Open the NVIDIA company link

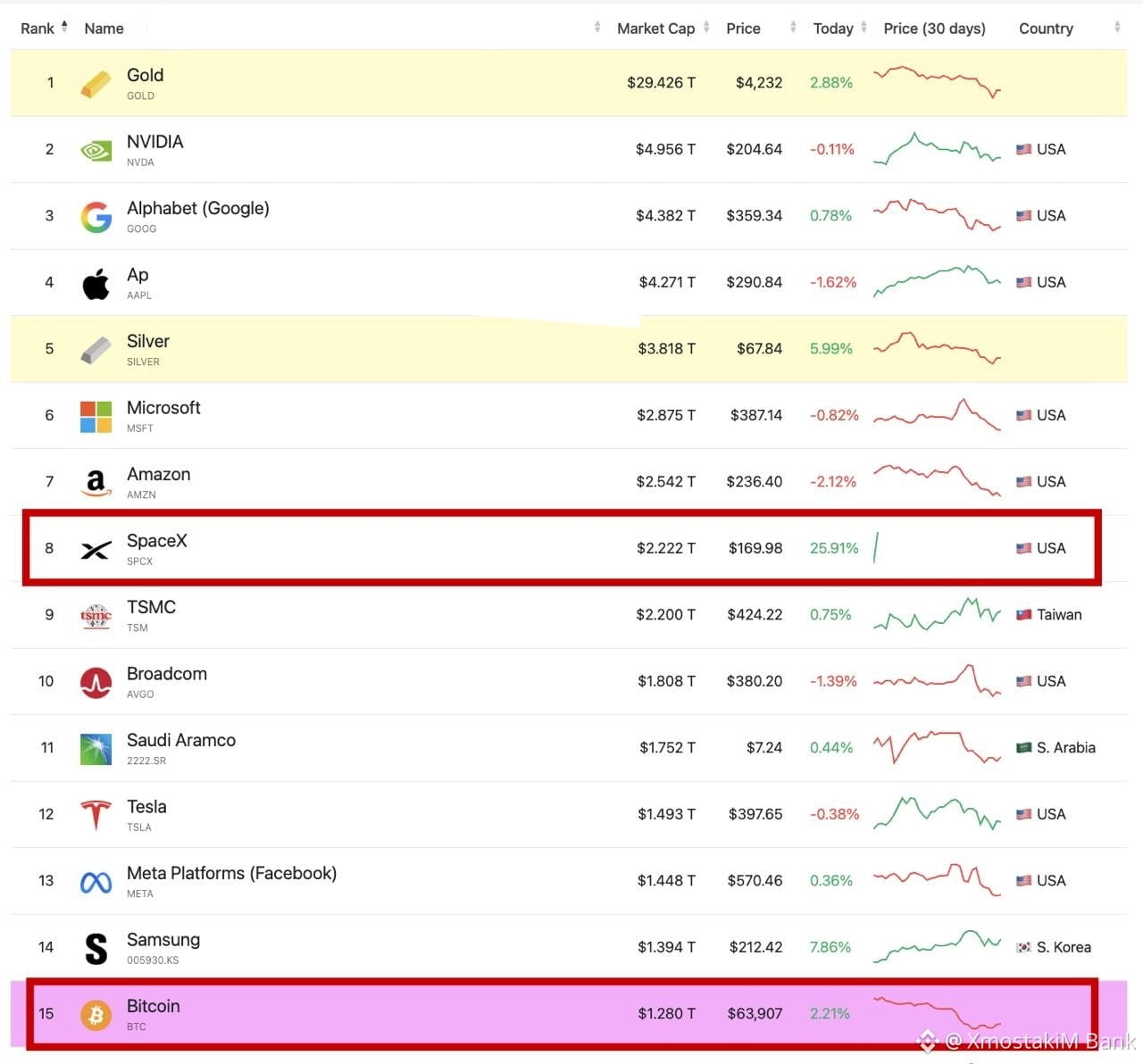coord(155,142)
